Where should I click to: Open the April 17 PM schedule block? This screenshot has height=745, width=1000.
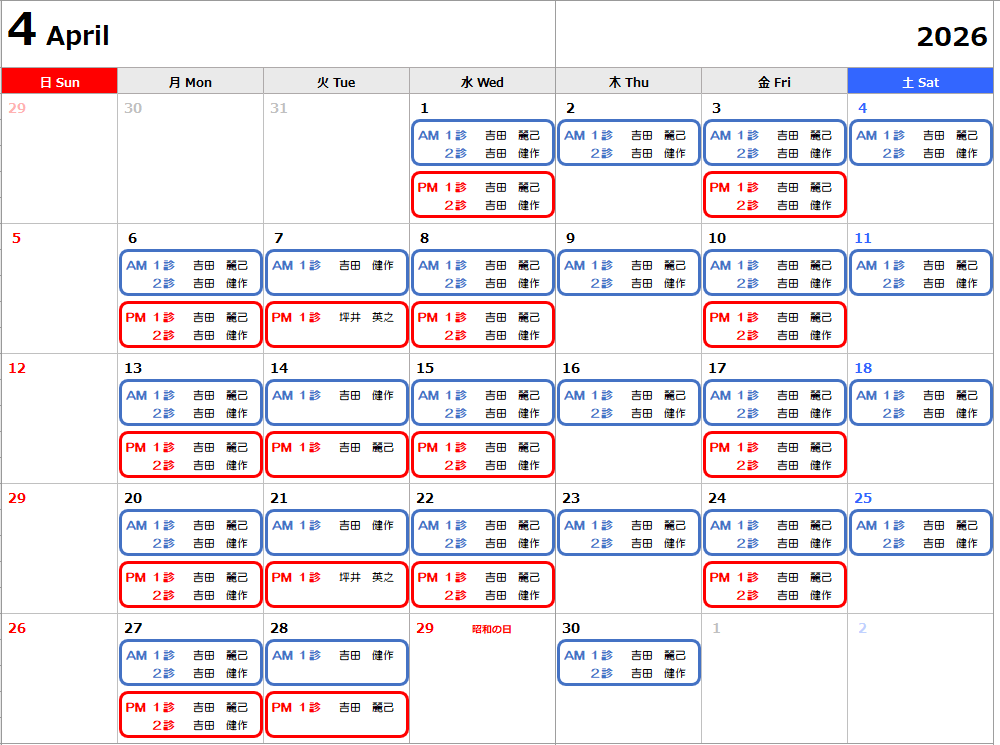774,455
